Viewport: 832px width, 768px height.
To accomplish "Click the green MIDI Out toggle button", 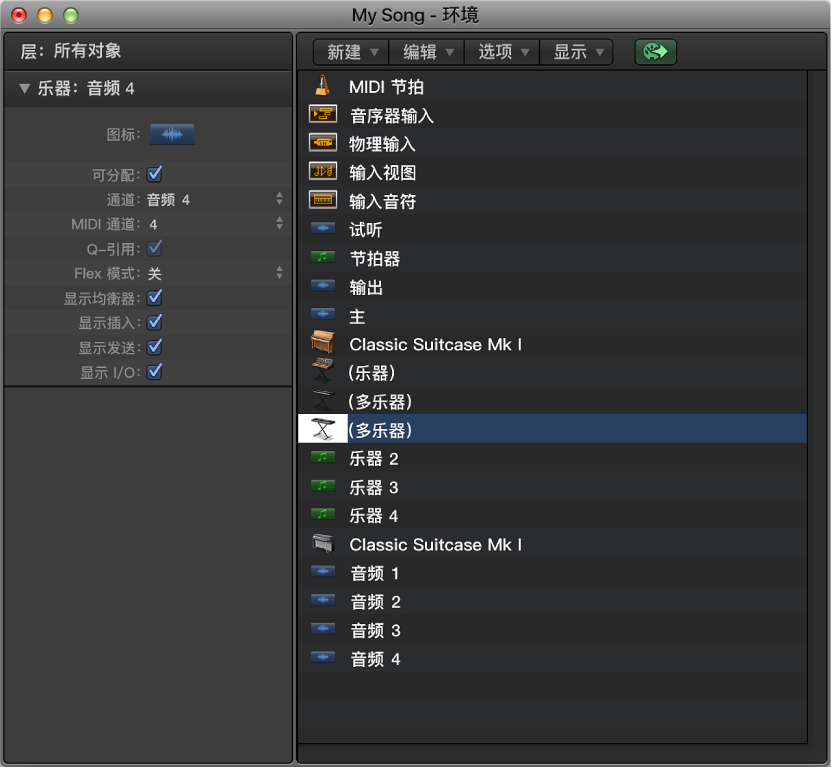I will [x=656, y=52].
